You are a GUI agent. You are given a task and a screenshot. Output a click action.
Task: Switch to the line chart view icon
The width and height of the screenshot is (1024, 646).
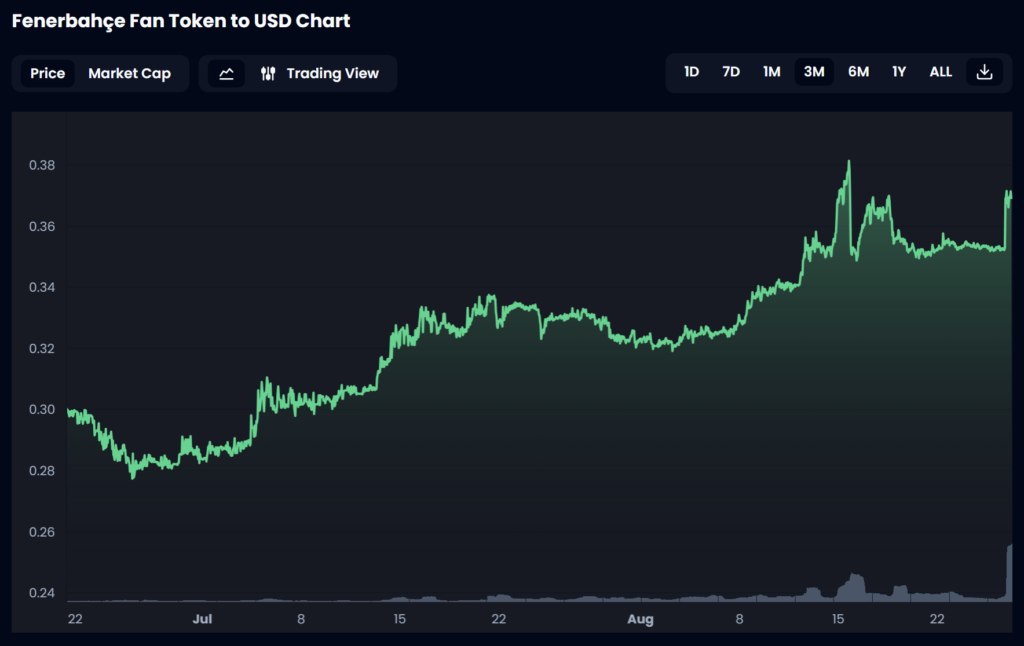pos(227,73)
